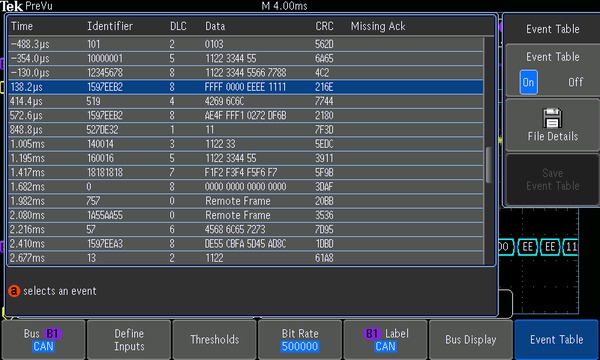
Task: Click the Save Event Table button
Action: (x=553, y=179)
